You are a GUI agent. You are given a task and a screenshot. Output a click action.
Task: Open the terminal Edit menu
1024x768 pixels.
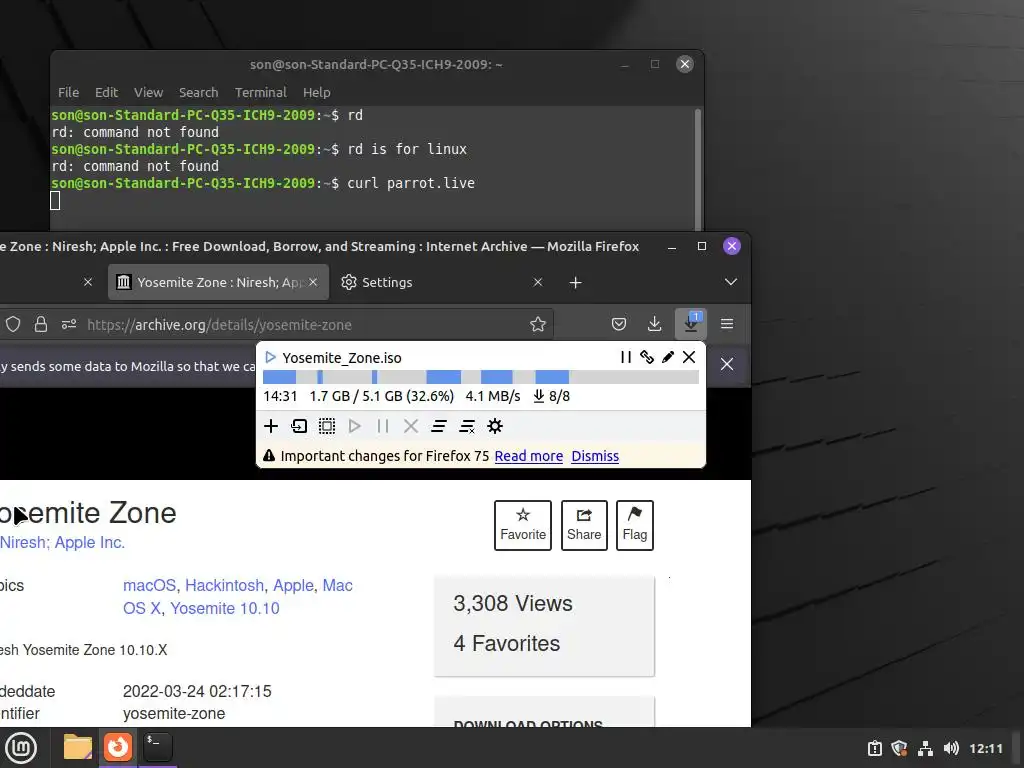point(106,92)
